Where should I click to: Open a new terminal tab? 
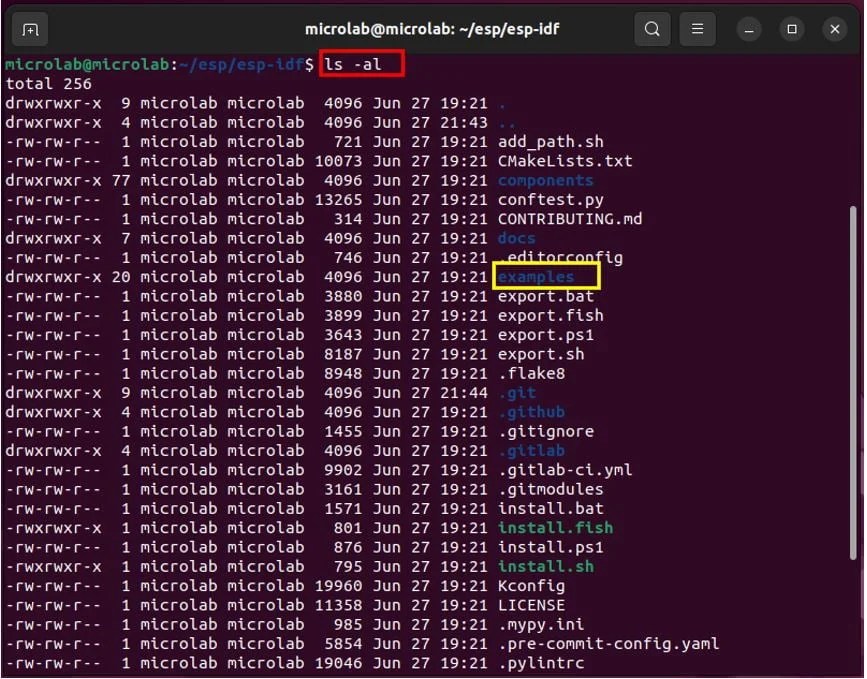tap(29, 29)
